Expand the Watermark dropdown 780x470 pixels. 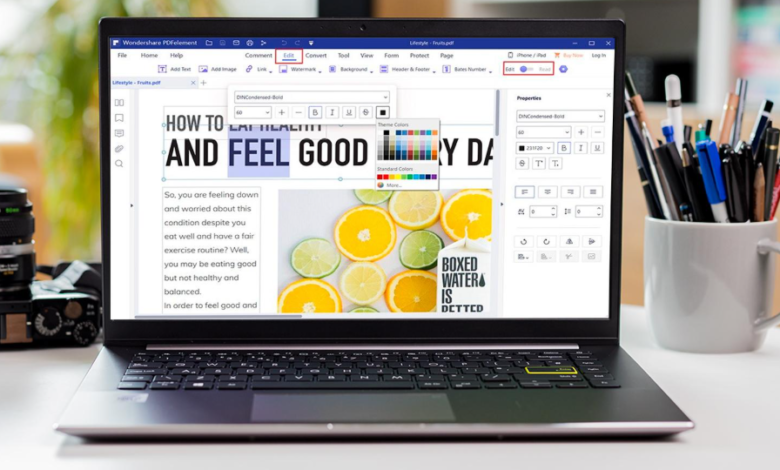point(320,71)
